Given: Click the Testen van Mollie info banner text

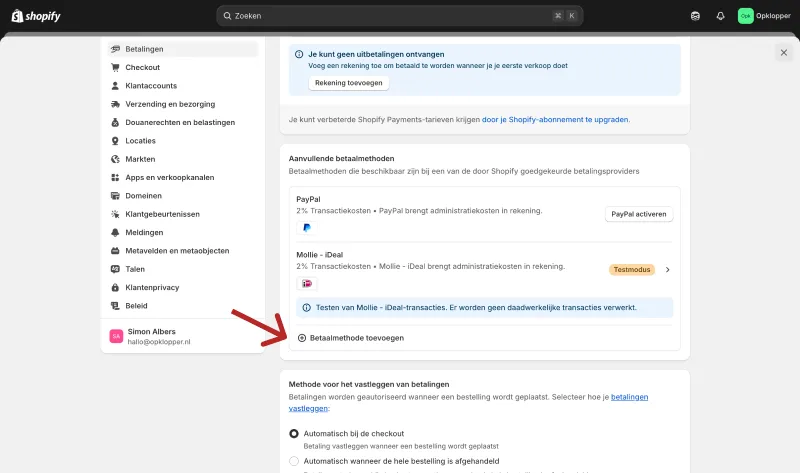Looking at the screenshot, I should coord(476,308).
